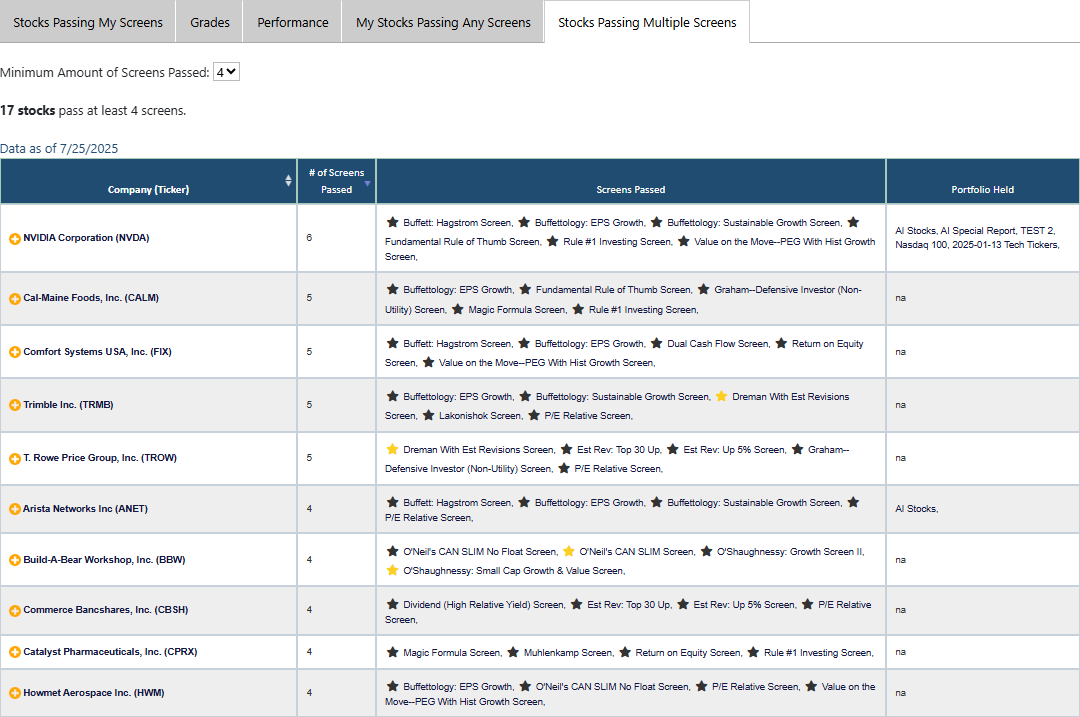Open the Howmet Aerospace Inc. (HWM) link
1080x717 pixels.
94,692
